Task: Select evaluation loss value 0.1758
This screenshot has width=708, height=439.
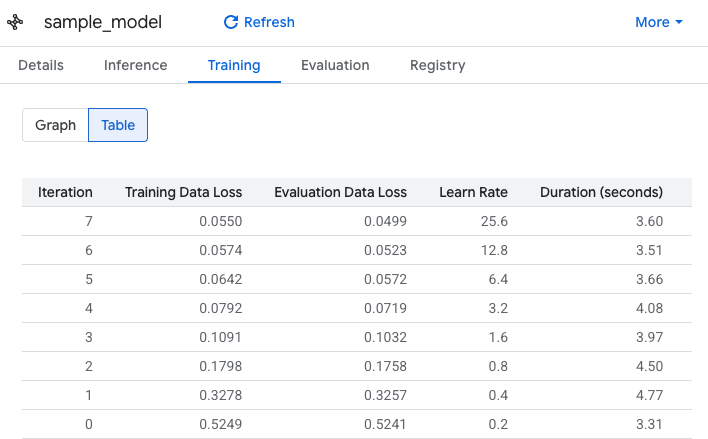Action: pyautogui.click(x=386, y=366)
